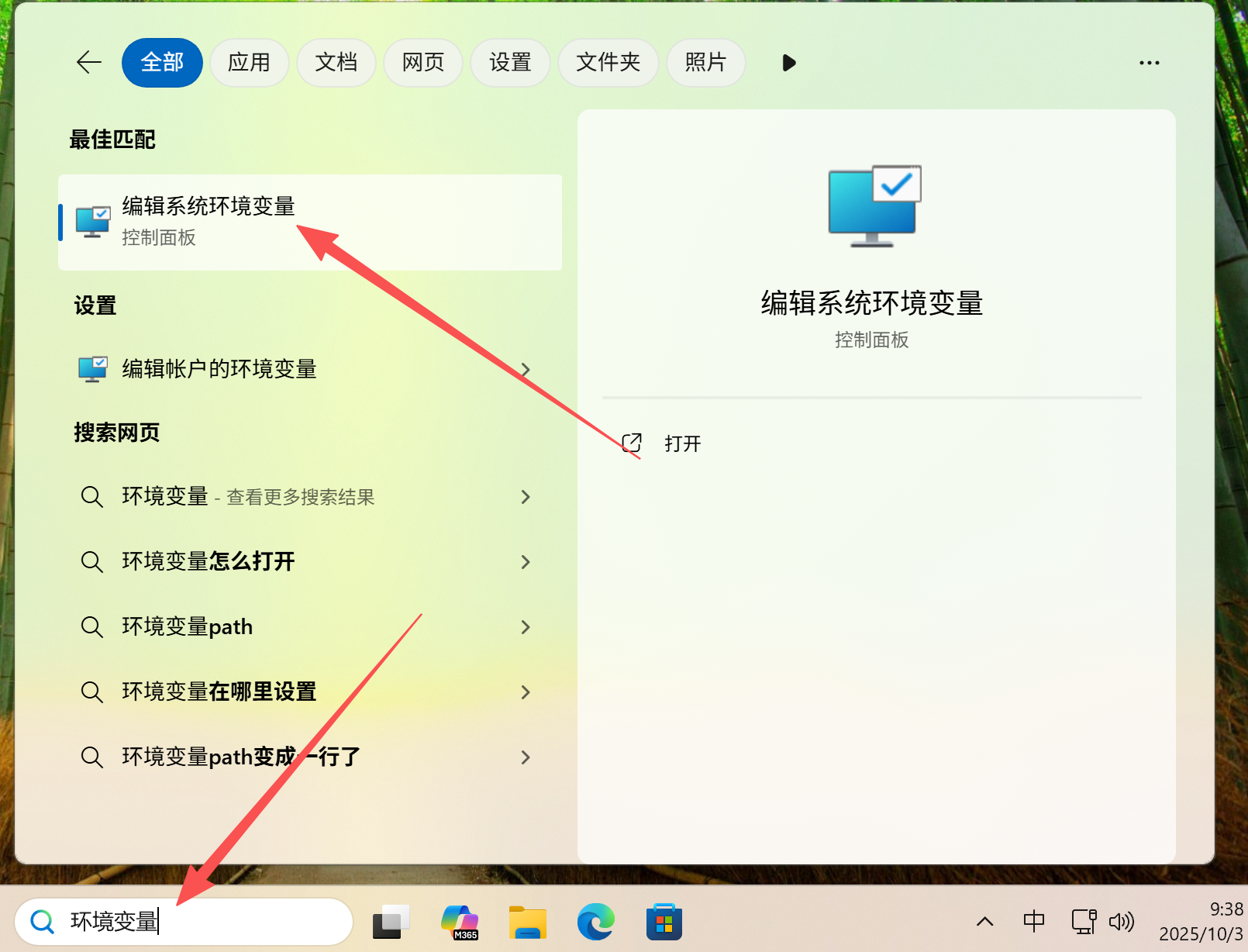Select the 文件夹 filter tab
The height and width of the screenshot is (952, 1248).
click(608, 62)
